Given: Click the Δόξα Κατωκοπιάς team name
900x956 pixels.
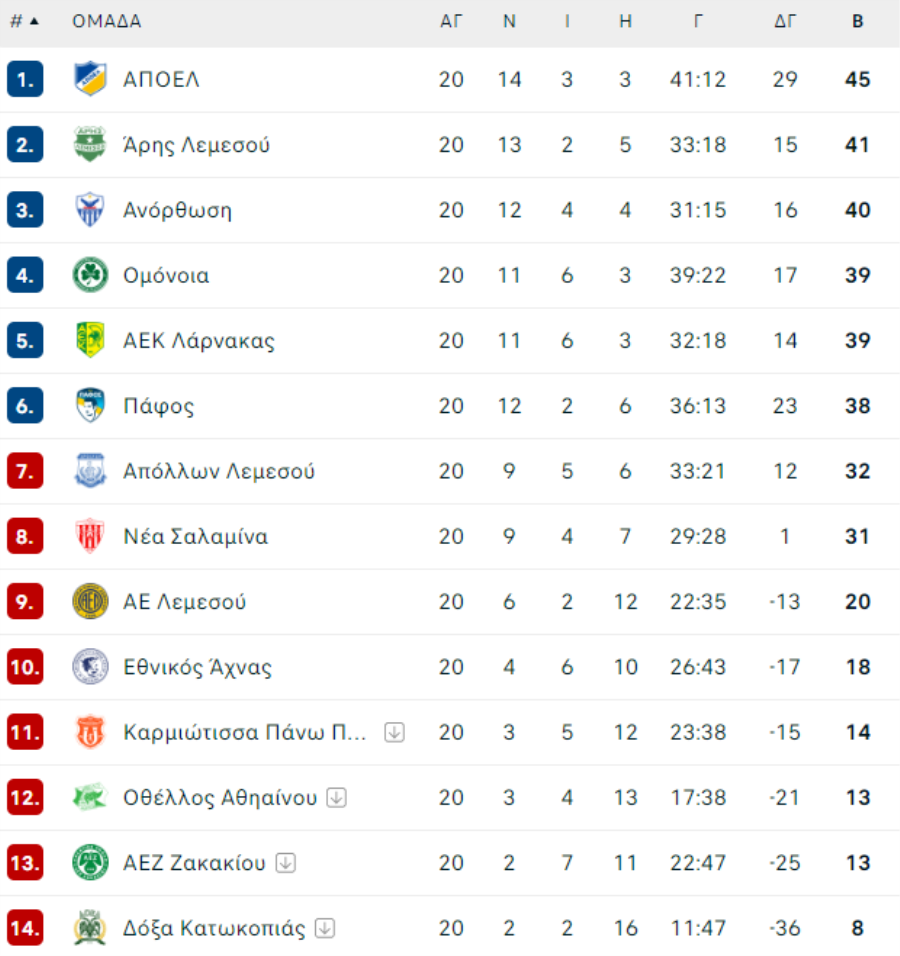Looking at the screenshot, I should coord(214,928).
